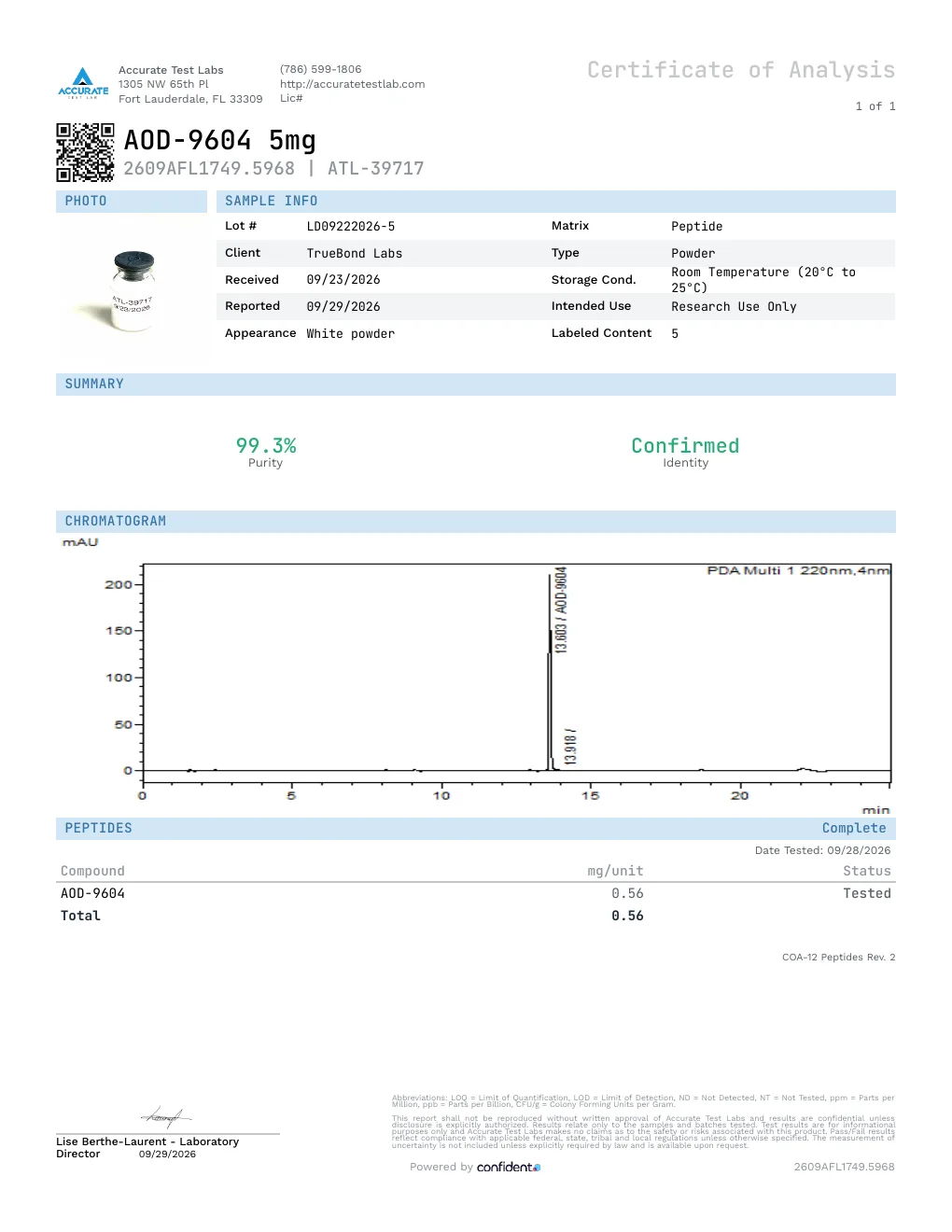Select COA-12 Peptides Rev. 2 text
952x1232 pixels.
tap(838, 958)
